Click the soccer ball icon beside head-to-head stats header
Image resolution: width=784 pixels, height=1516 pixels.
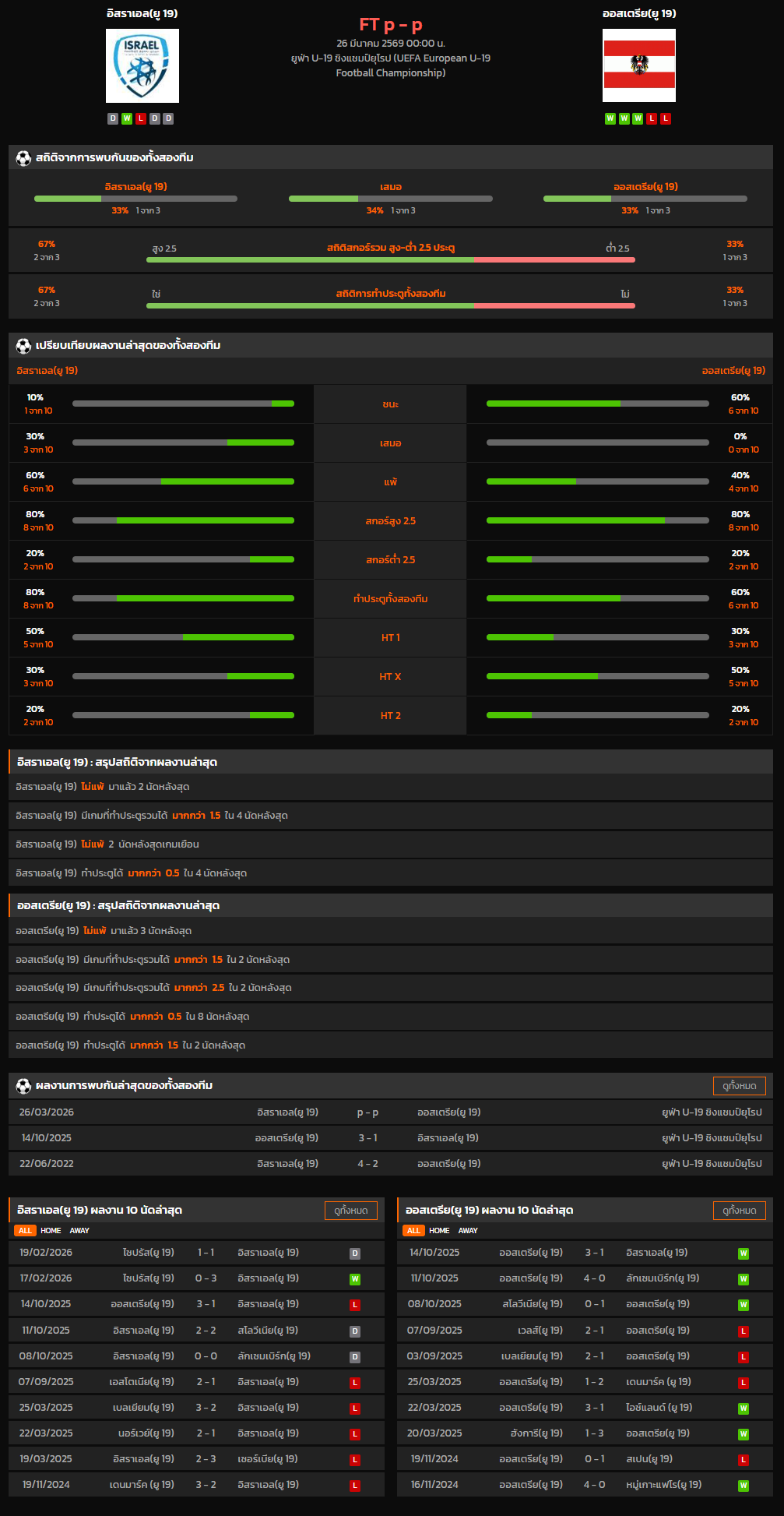click(23, 158)
